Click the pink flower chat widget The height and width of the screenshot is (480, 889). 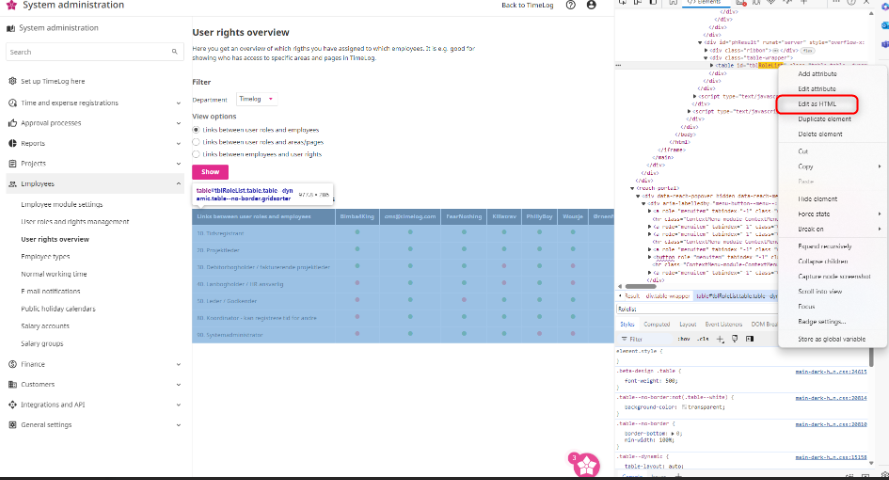coord(585,465)
